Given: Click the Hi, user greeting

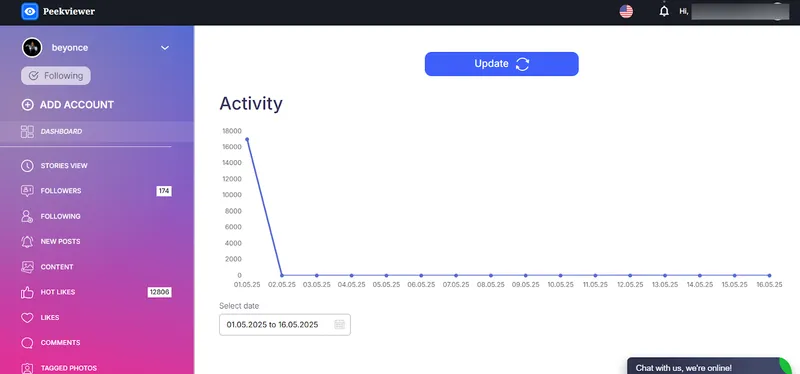Looking at the screenshot, I should pos(684,11).
